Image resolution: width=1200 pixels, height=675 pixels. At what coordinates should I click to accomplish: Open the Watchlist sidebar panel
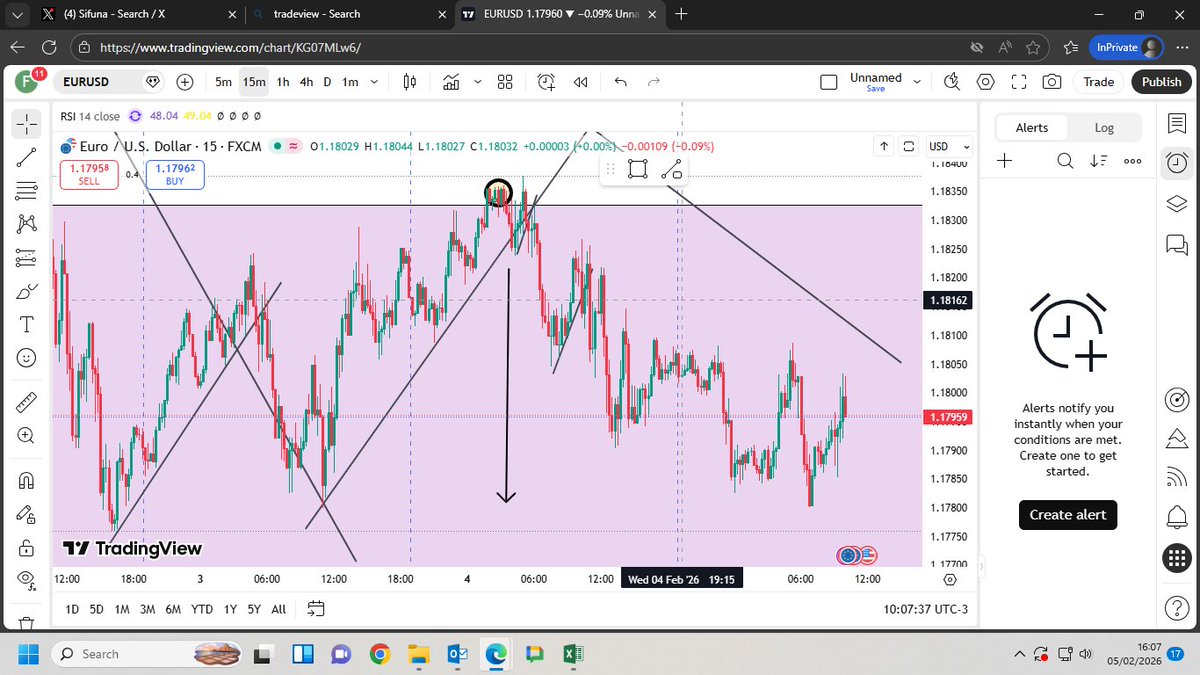coord(1176,123)
